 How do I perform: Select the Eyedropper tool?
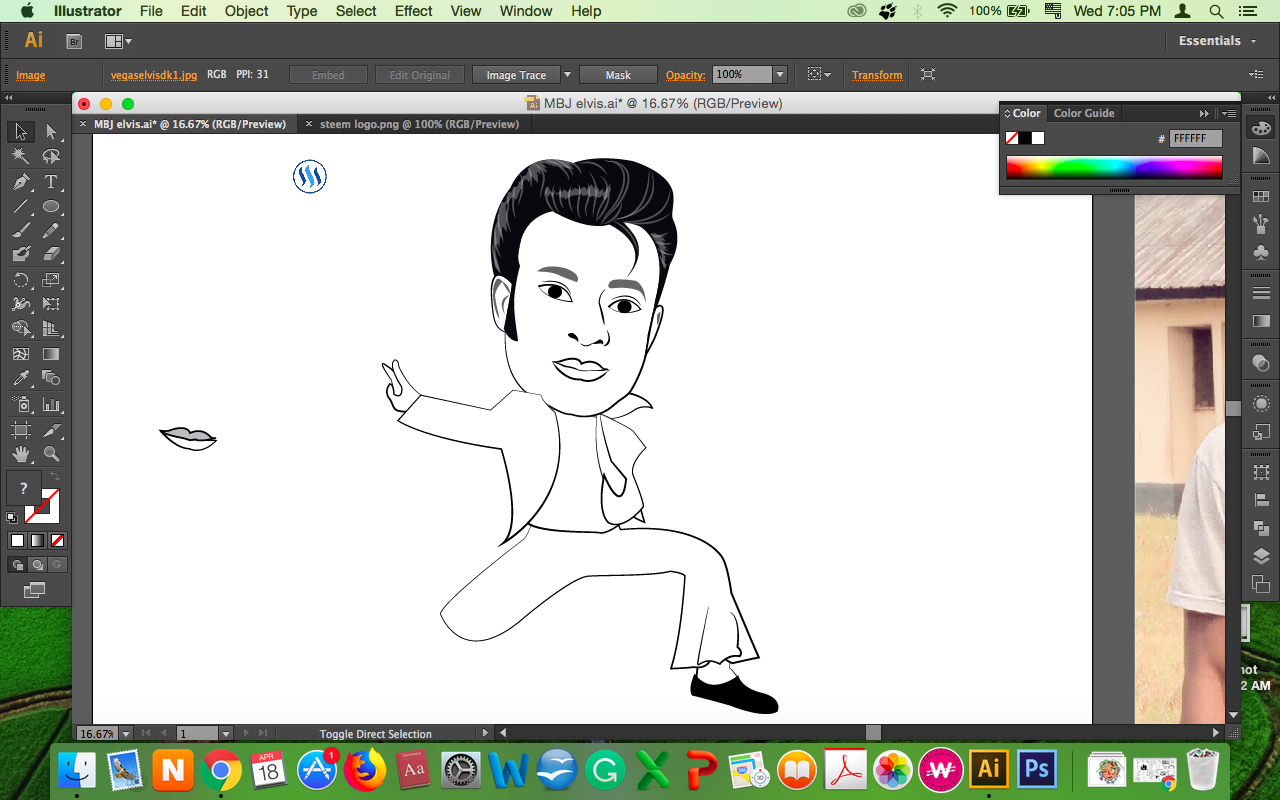[x=21, y=378]
